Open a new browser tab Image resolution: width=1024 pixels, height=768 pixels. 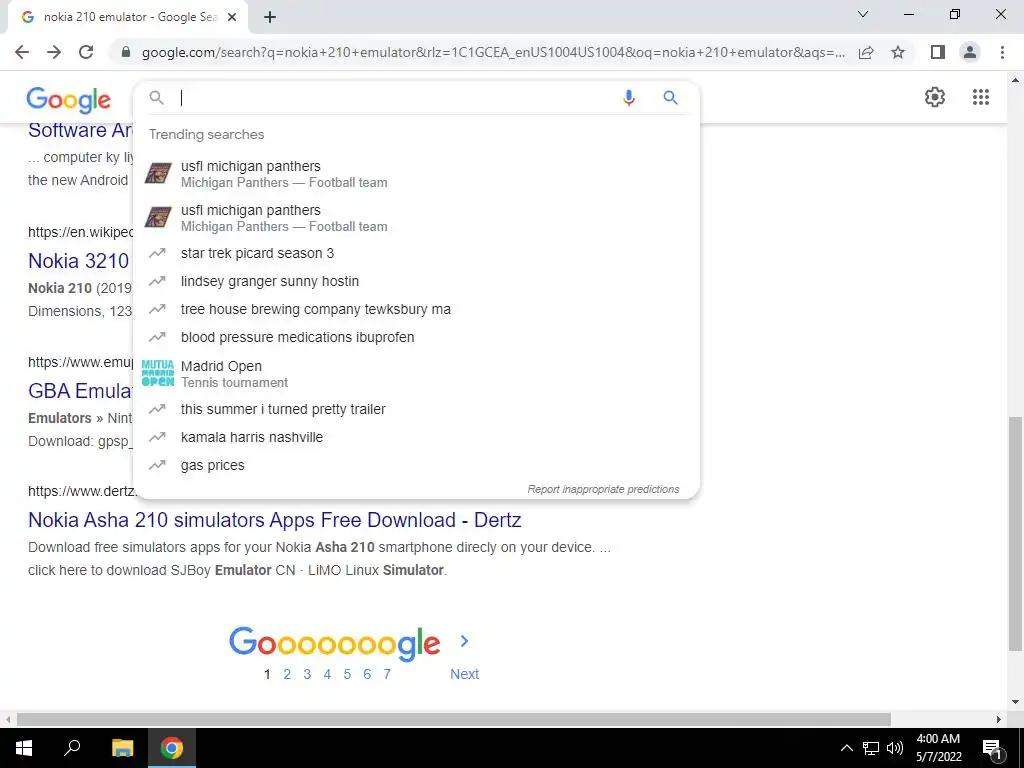(x=270, y=17)
